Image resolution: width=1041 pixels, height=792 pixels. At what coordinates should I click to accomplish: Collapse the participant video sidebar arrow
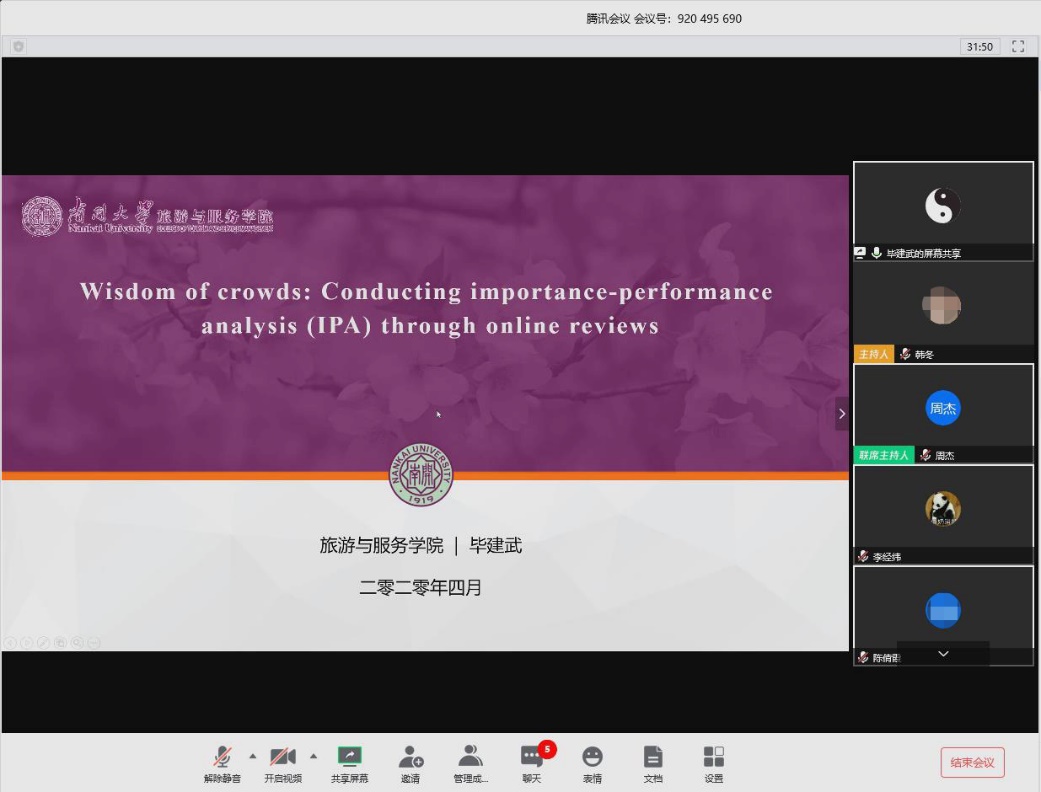pos(841,413)
